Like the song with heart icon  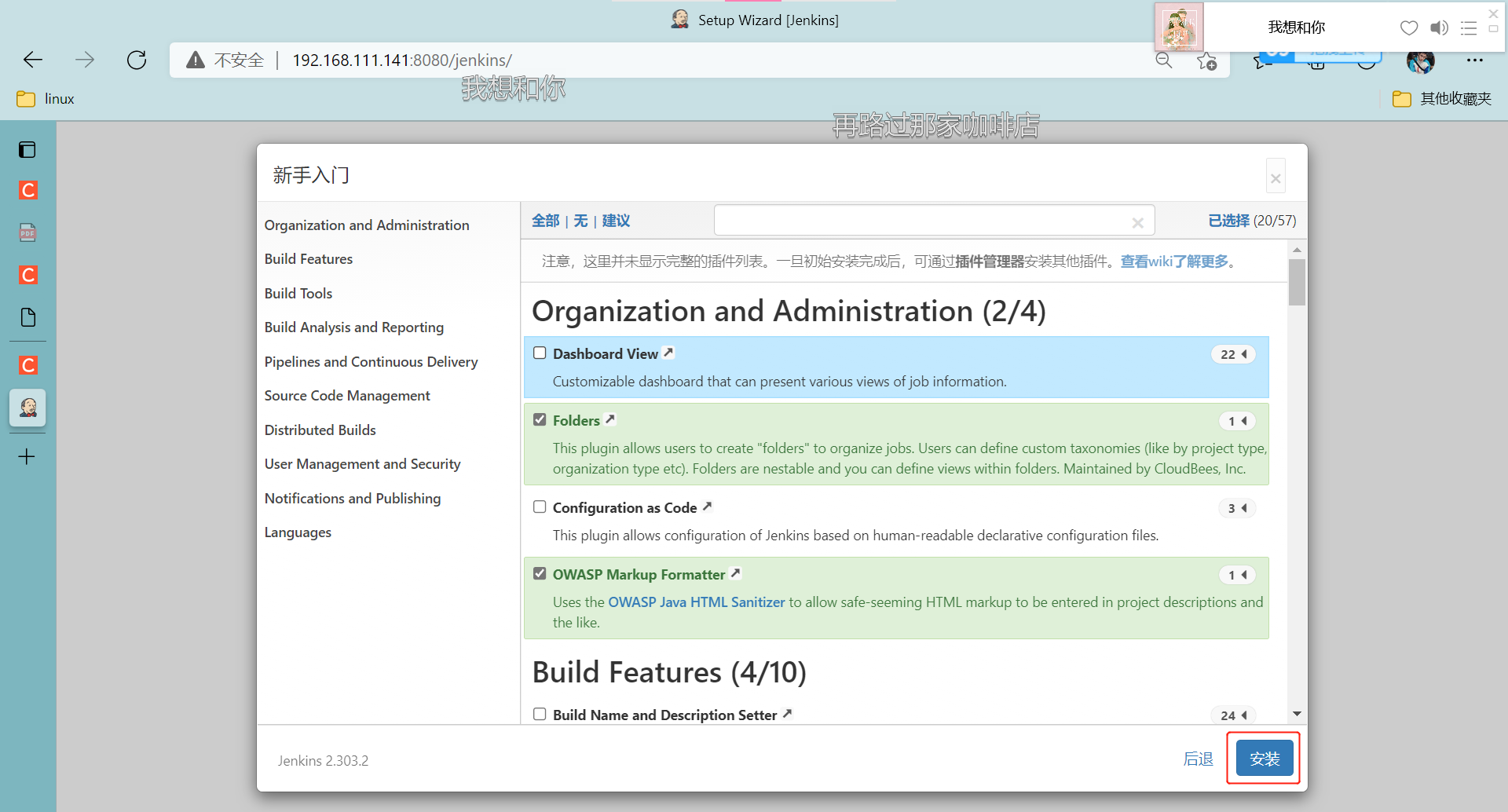pos(1409,28)
